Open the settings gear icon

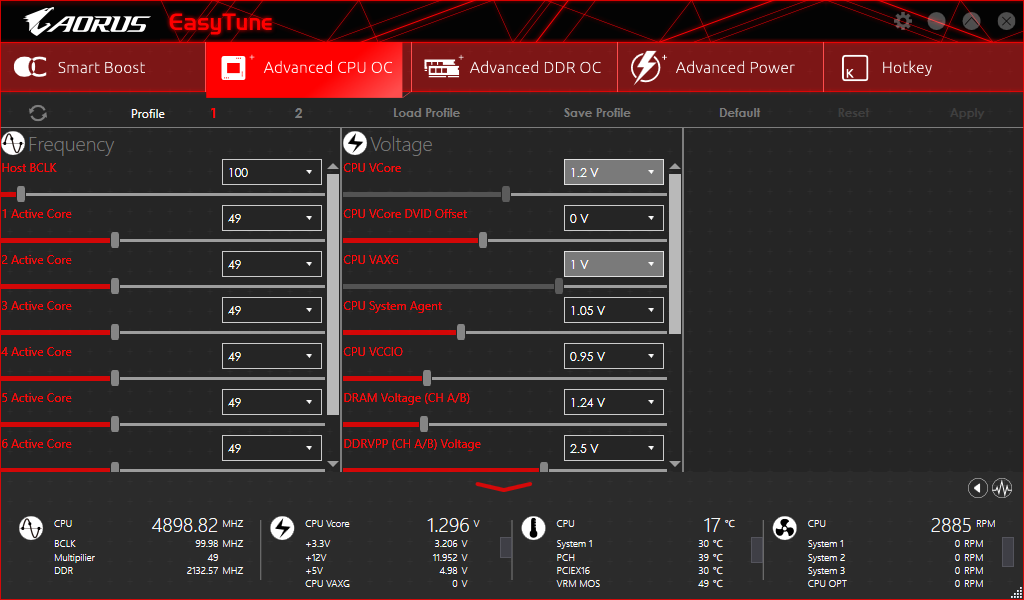pyautogui.click(x=903, y=22)
